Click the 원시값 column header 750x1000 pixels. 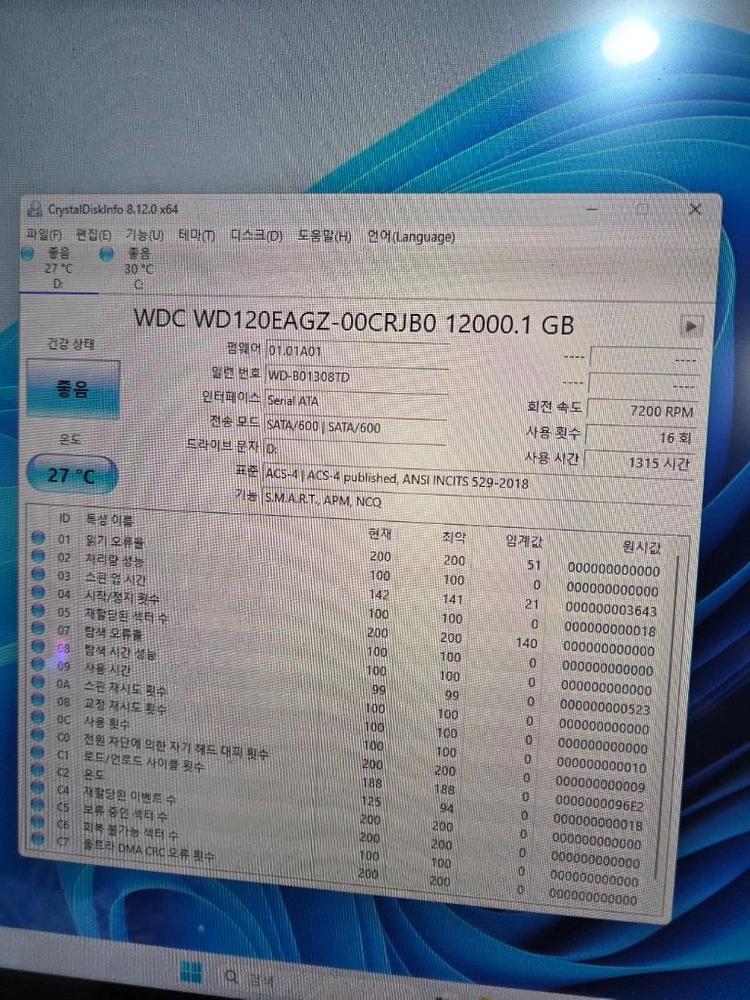coord(642,547)
